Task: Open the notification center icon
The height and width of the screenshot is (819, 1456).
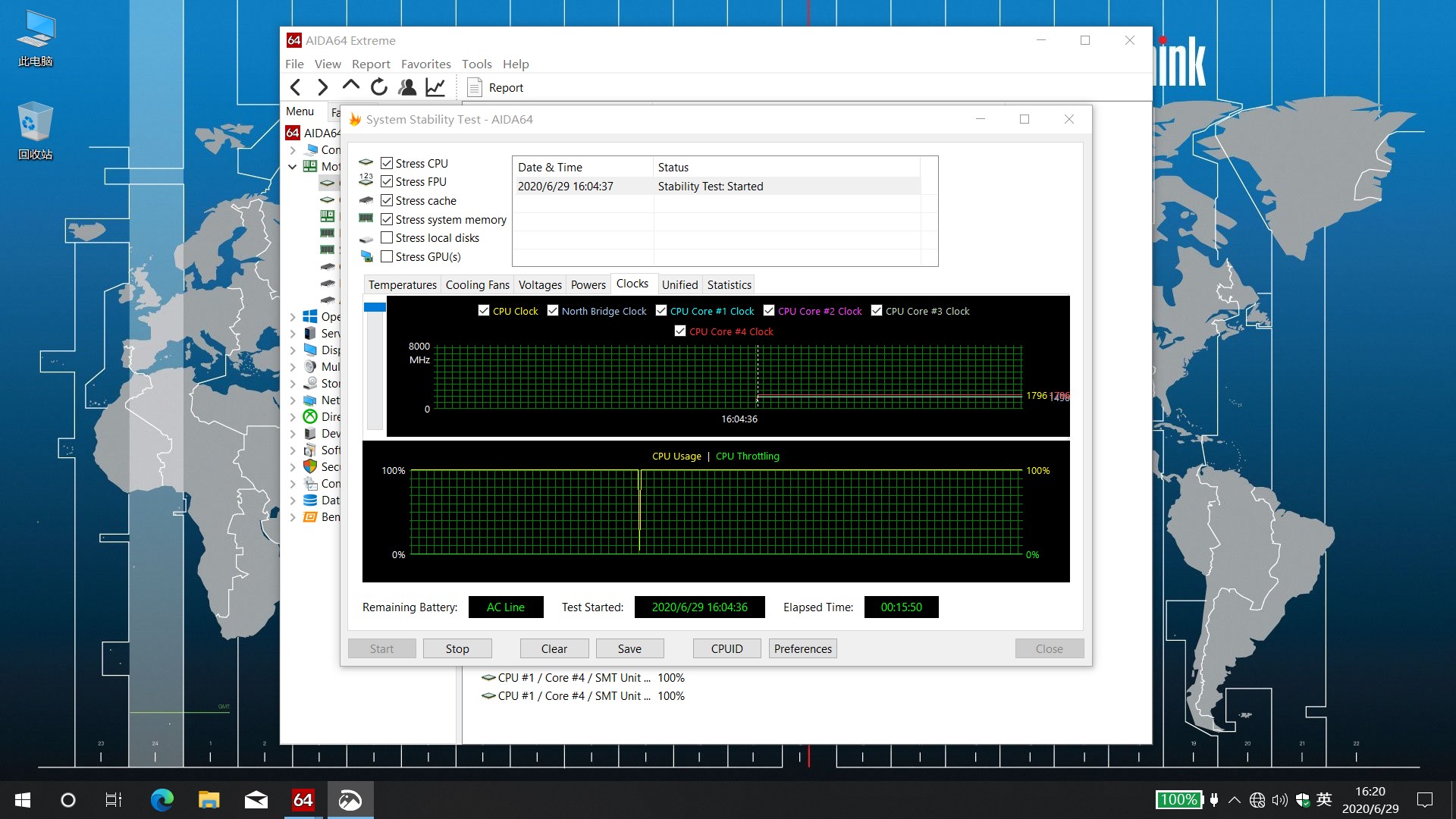Action: 1425,800
